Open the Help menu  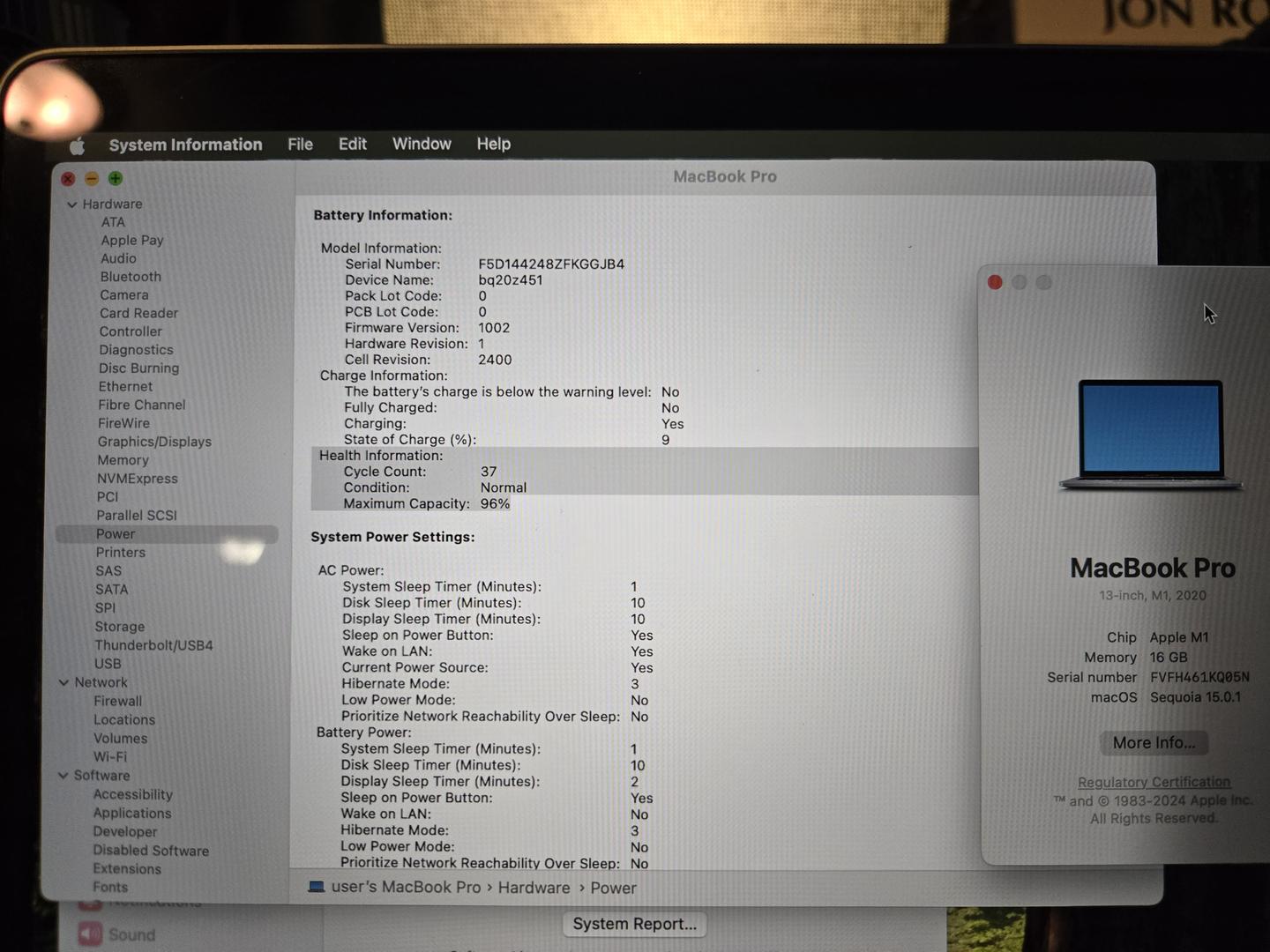pyautogui.click(x=494, y=144)
